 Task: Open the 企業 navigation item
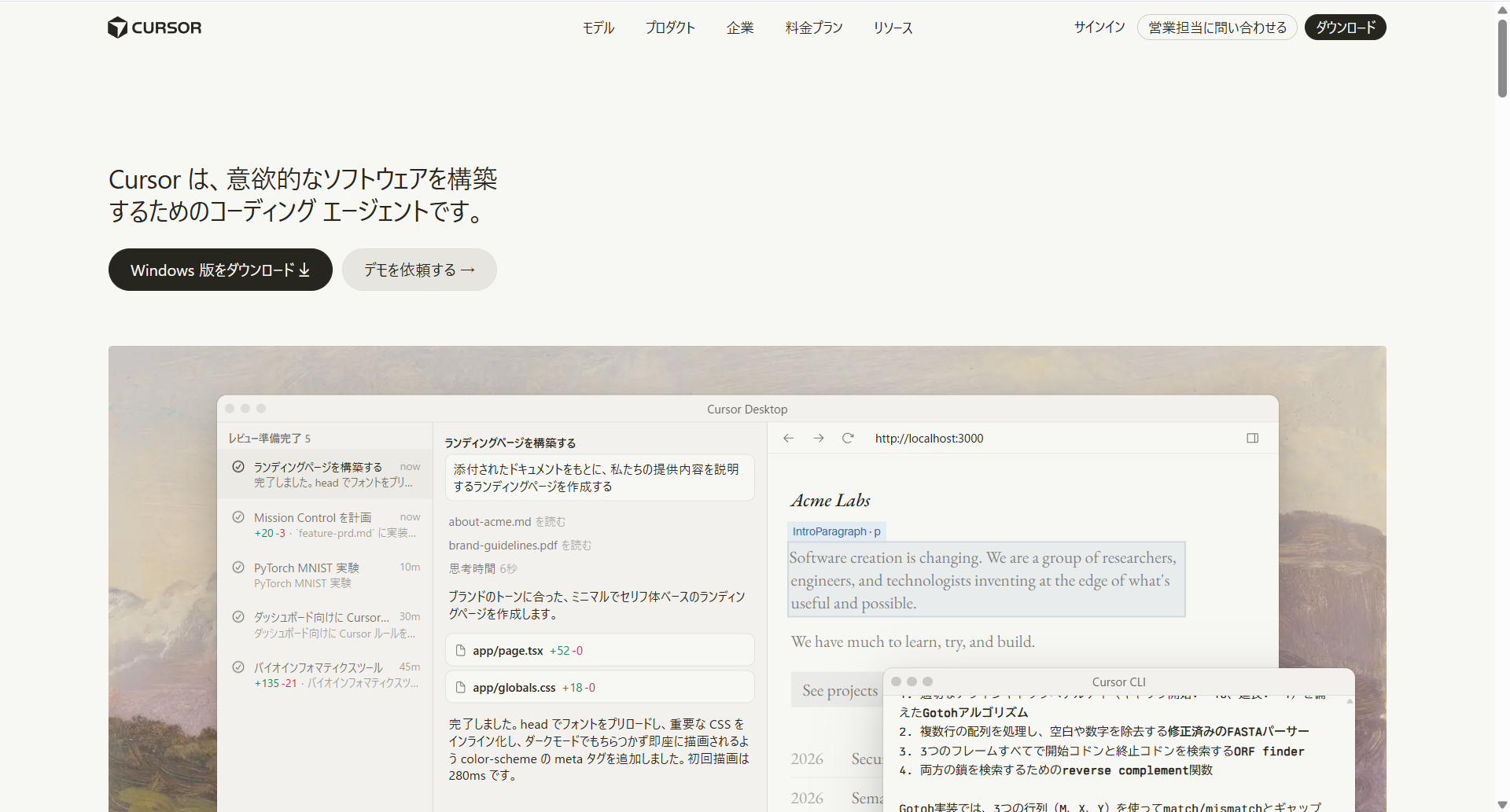click(x=740, y=28)
